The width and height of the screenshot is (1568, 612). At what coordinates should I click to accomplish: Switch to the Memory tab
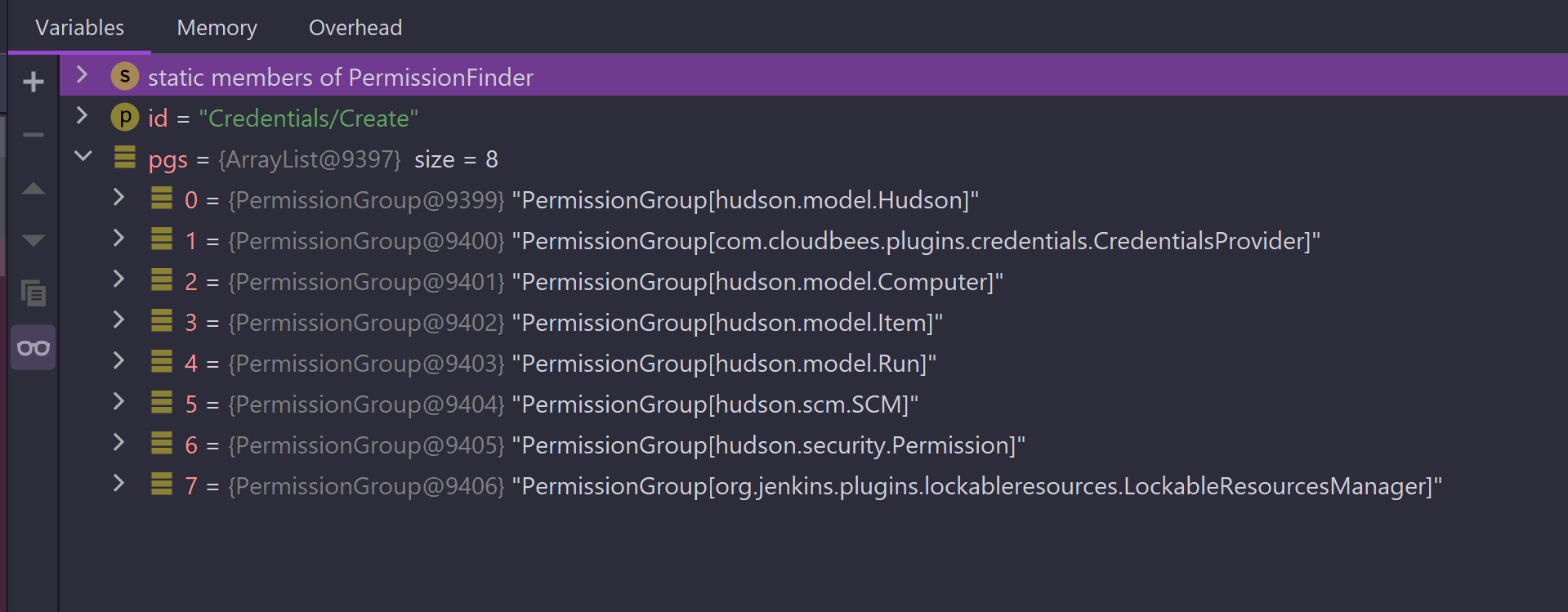point(216,27)
